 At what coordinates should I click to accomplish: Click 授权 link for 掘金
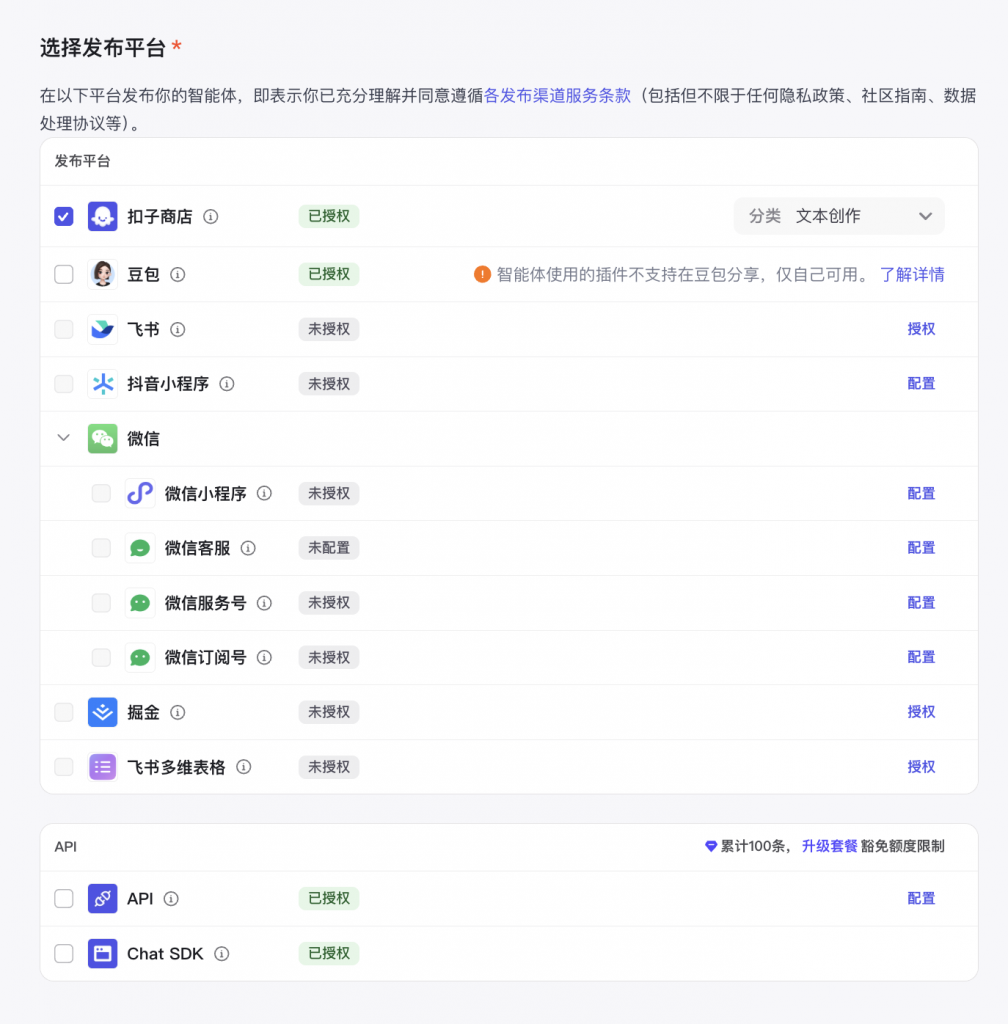coord(921,712)
